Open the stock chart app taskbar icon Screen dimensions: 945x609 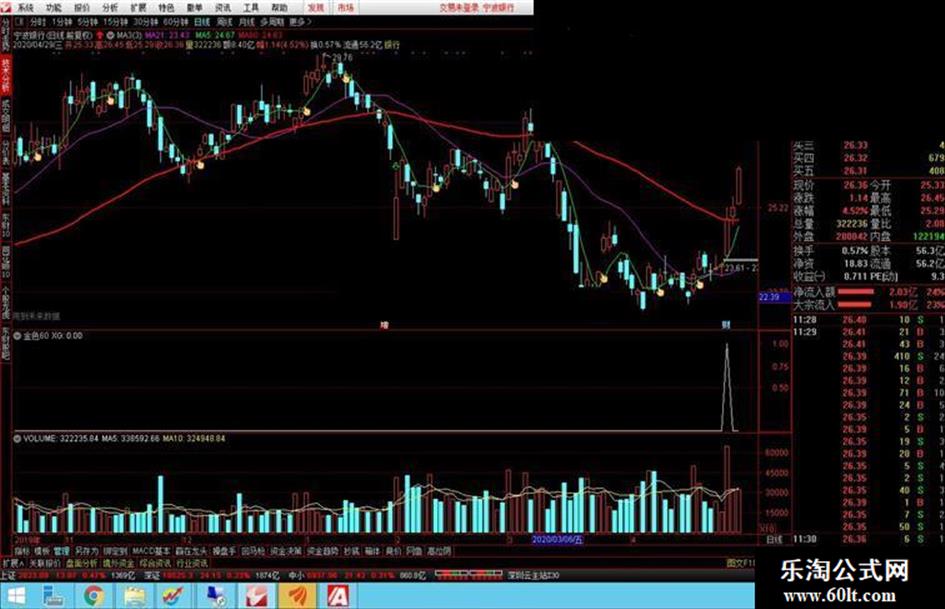[174, 596]
